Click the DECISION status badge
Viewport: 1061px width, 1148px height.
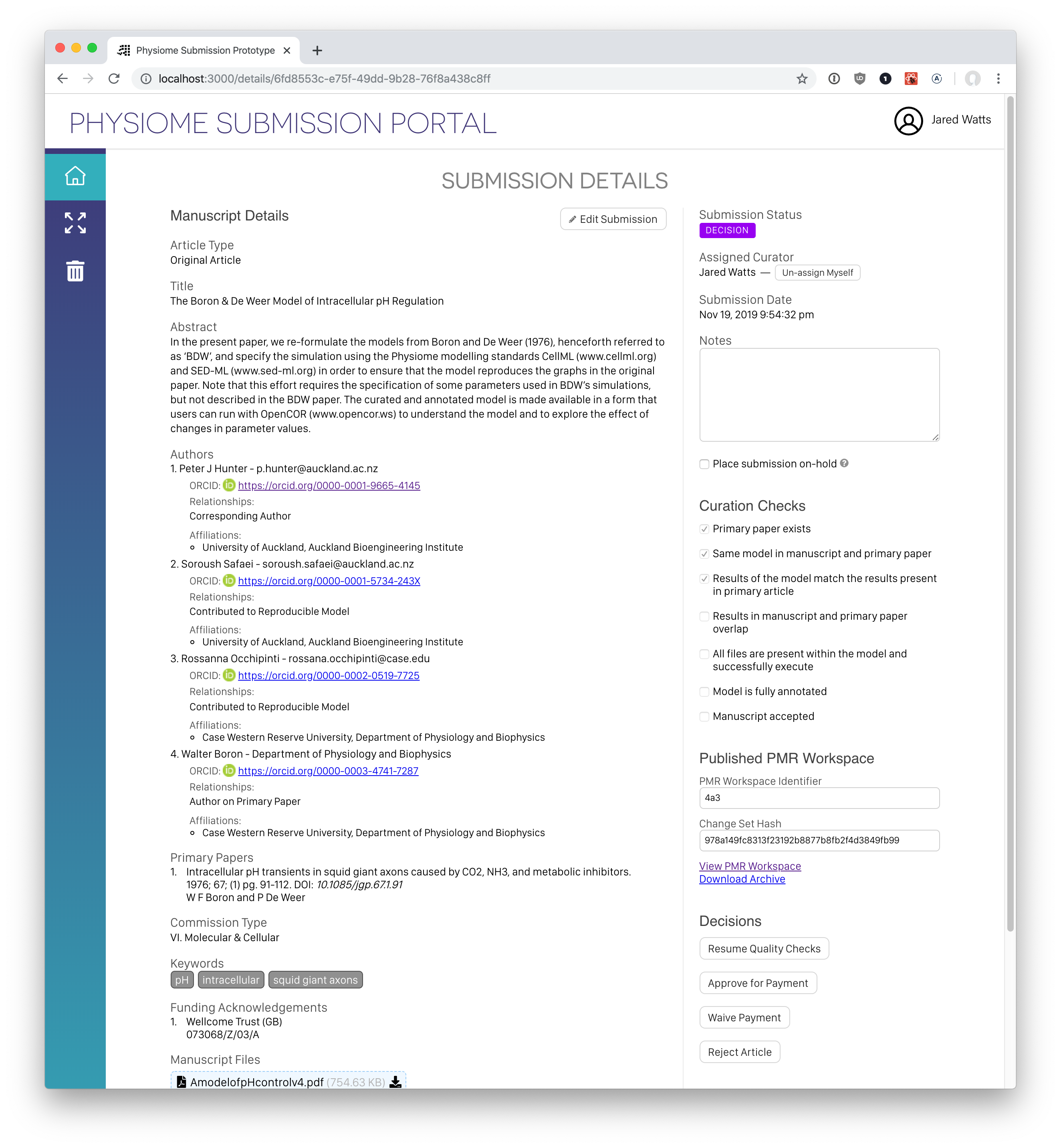click(727, 230)
